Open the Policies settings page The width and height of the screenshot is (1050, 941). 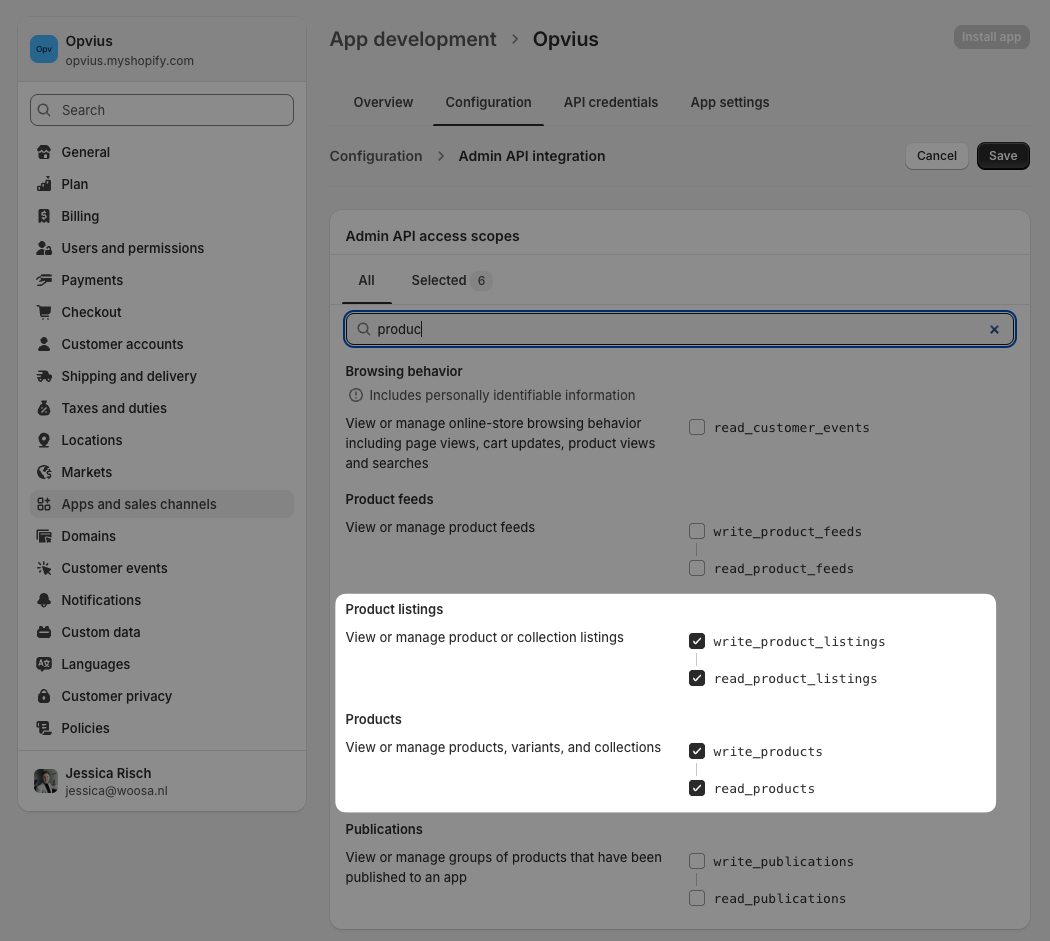coord(162,728)
